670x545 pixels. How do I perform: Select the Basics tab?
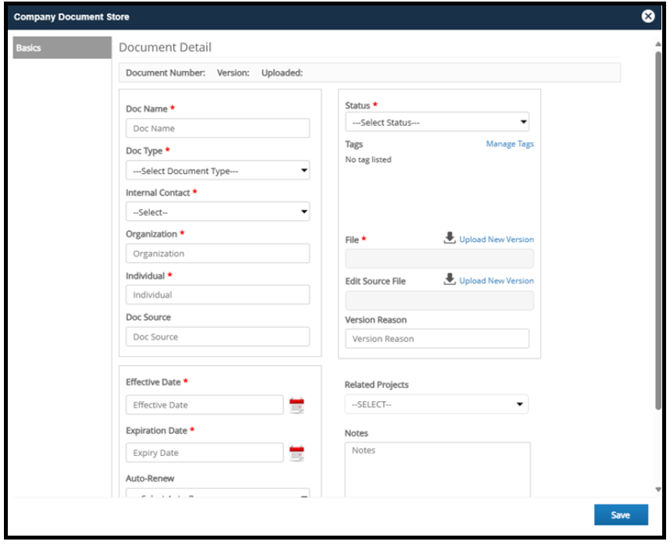coord(62,47)
